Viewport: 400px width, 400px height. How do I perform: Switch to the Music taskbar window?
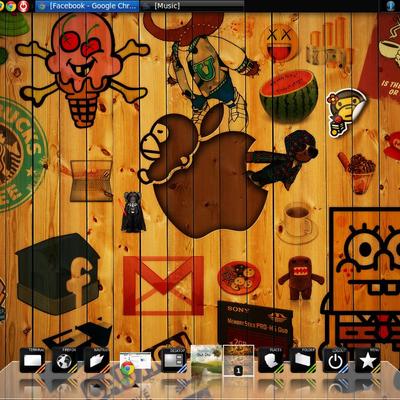pos(192,6)
